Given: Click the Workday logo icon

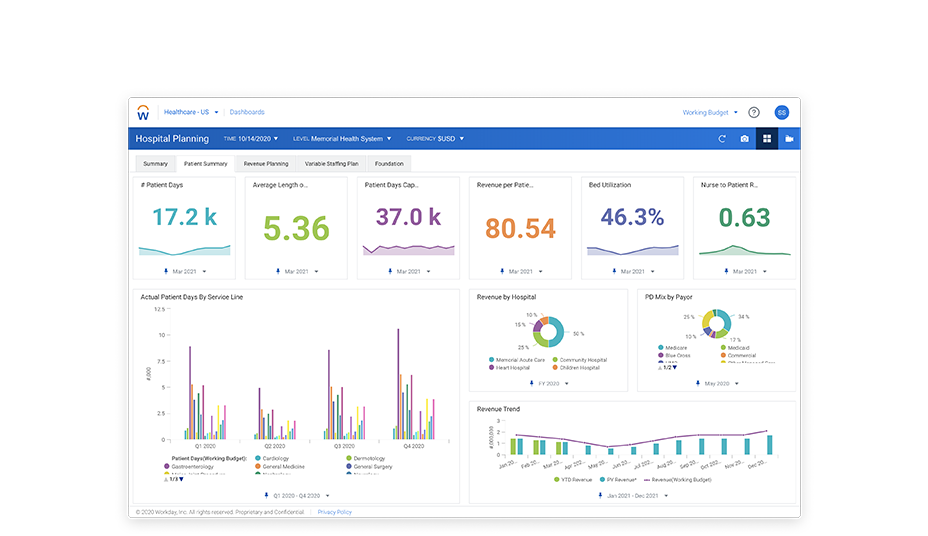Looking at the screenshot, I should (144, 112).
